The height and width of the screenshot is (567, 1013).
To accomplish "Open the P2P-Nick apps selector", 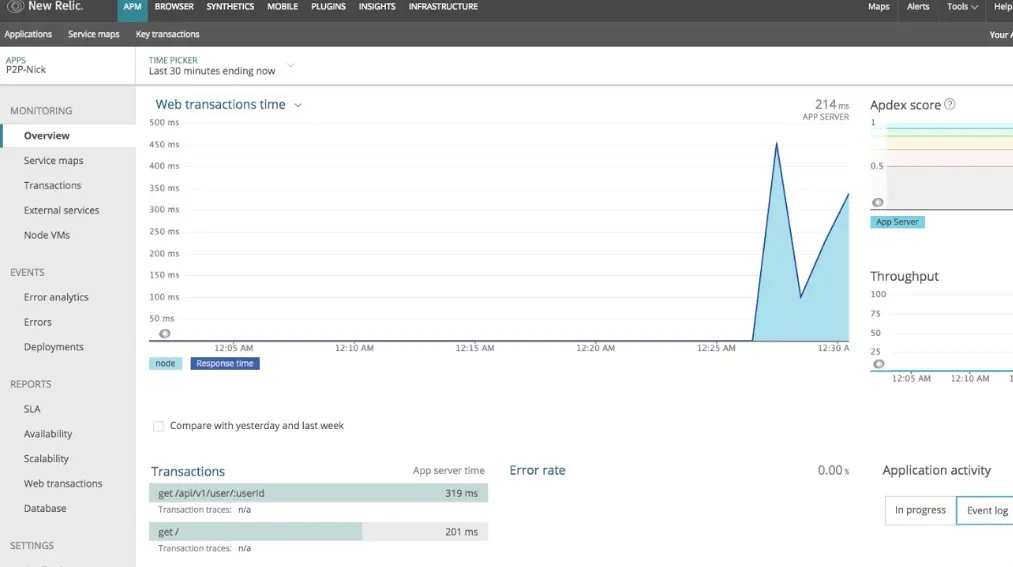I will tap(26, 65).
